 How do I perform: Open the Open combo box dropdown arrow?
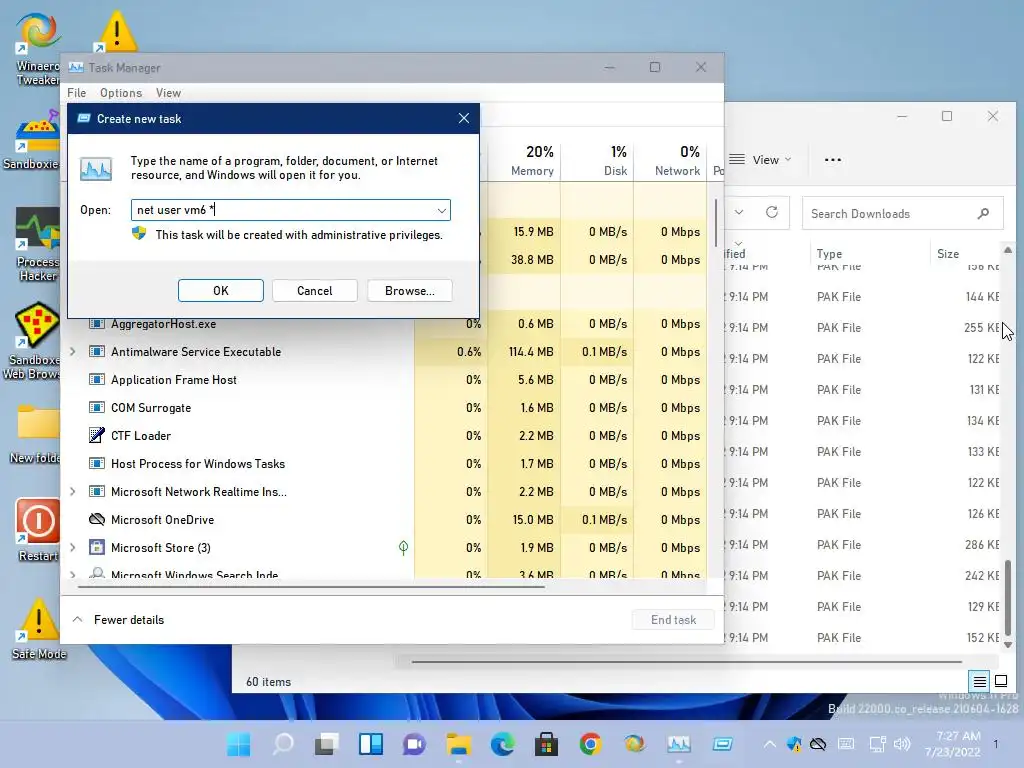tap(442, 210)
